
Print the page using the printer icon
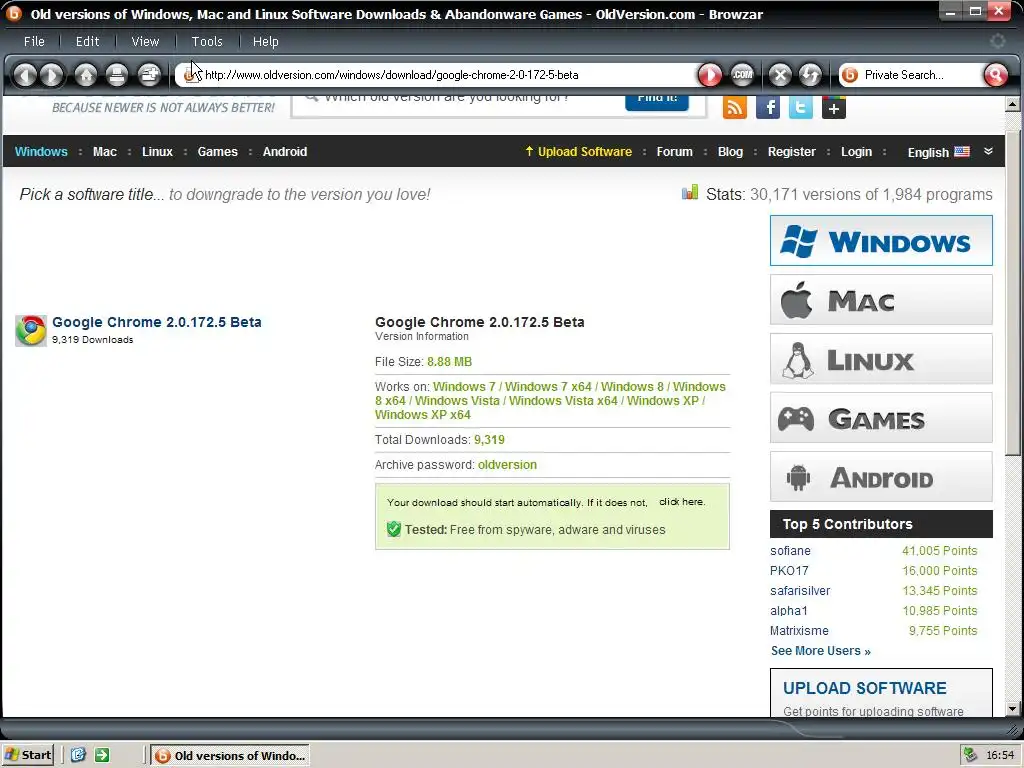click(x=117, y=75)
